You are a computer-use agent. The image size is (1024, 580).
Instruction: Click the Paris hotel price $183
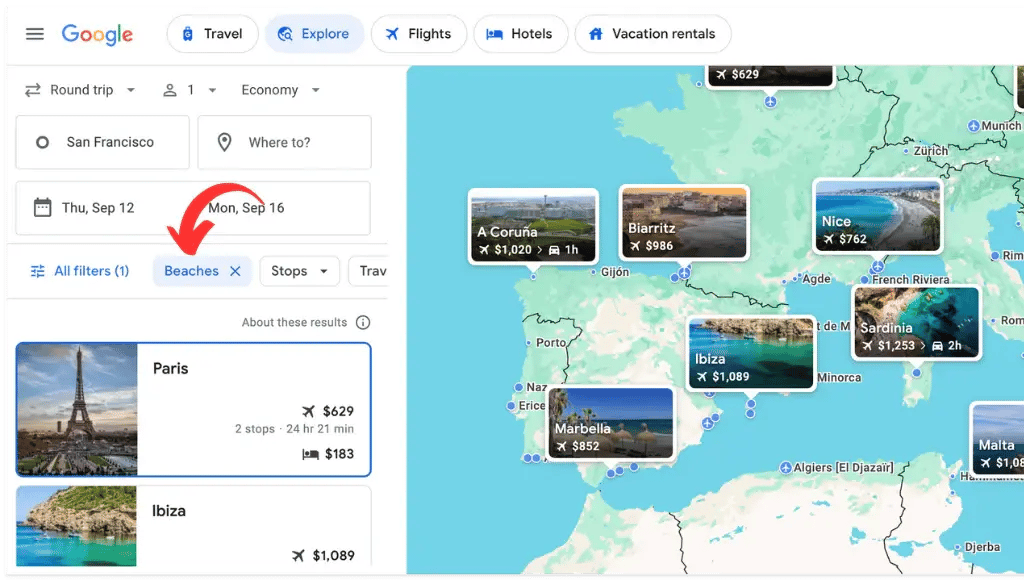click(340, 454)
